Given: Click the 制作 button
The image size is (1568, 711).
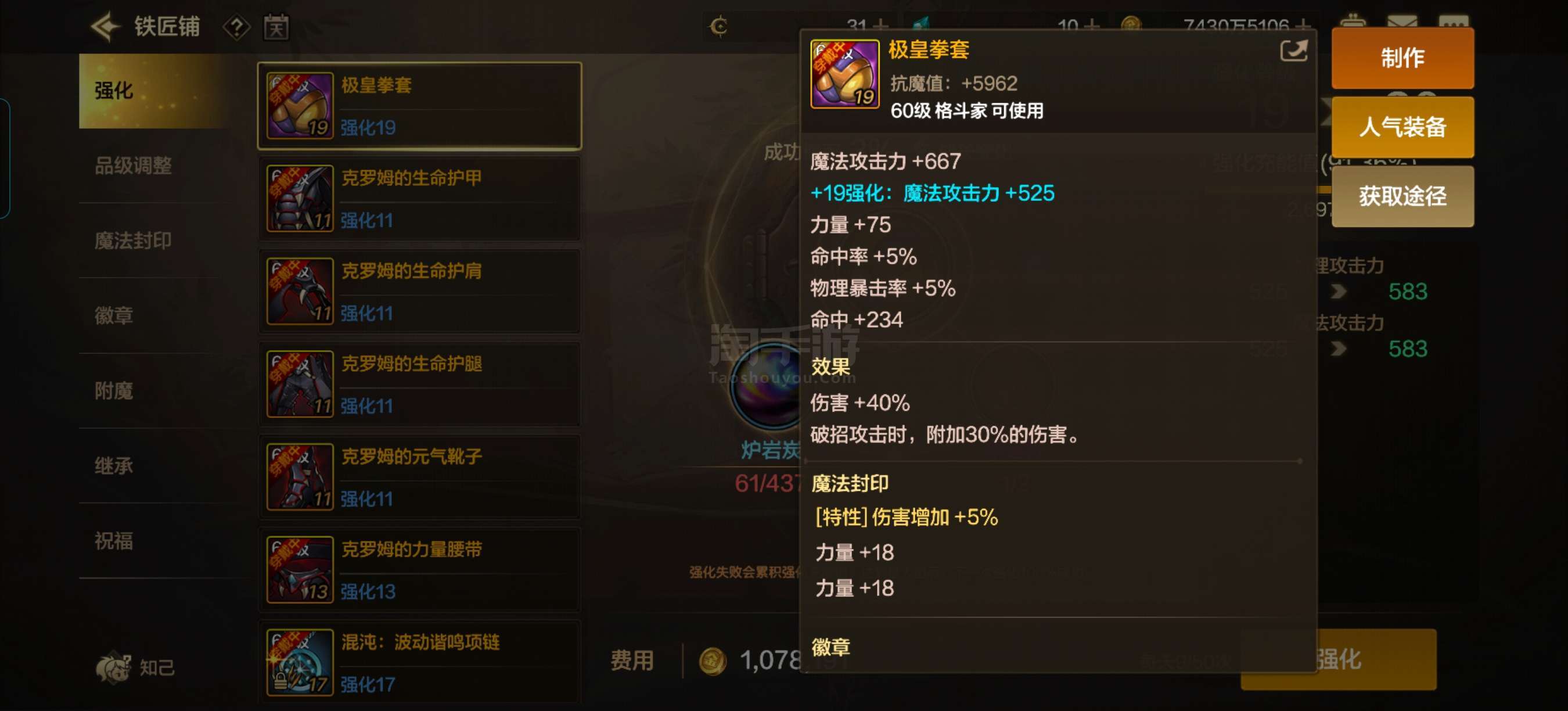Looking at the screenshot, I should tap(1402, 58).
